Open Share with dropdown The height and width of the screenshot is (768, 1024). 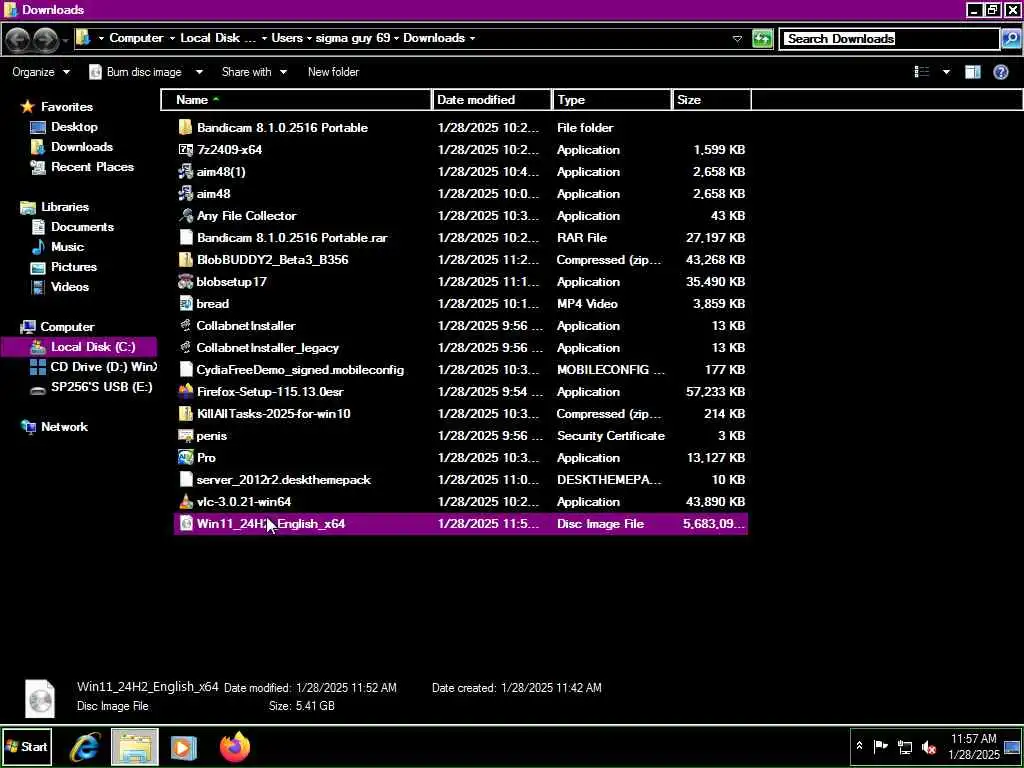(254, 72)
